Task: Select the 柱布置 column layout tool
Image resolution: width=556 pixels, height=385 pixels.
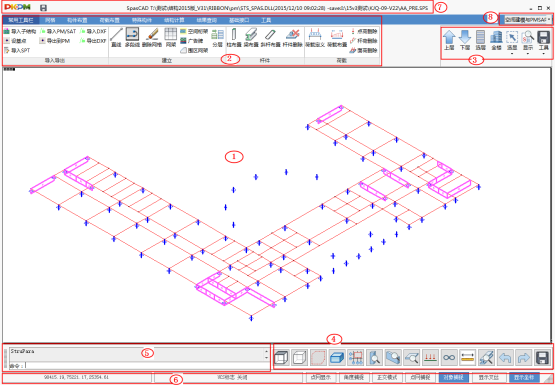Action: coord(234,38)
